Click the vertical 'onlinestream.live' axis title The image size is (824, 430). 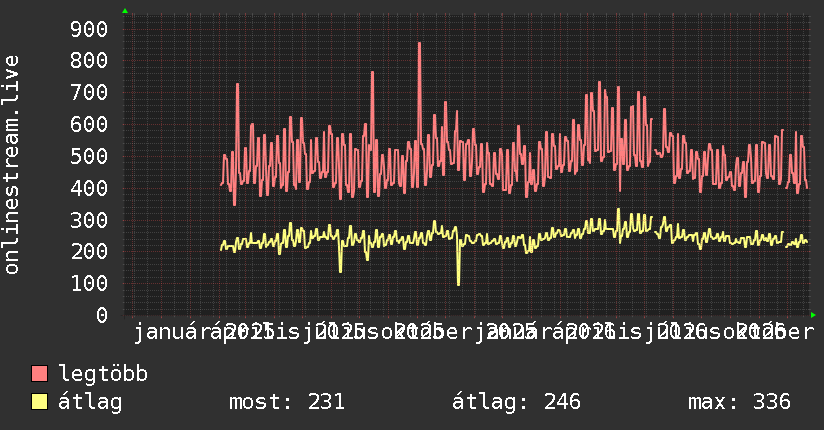tap(11, 165)
